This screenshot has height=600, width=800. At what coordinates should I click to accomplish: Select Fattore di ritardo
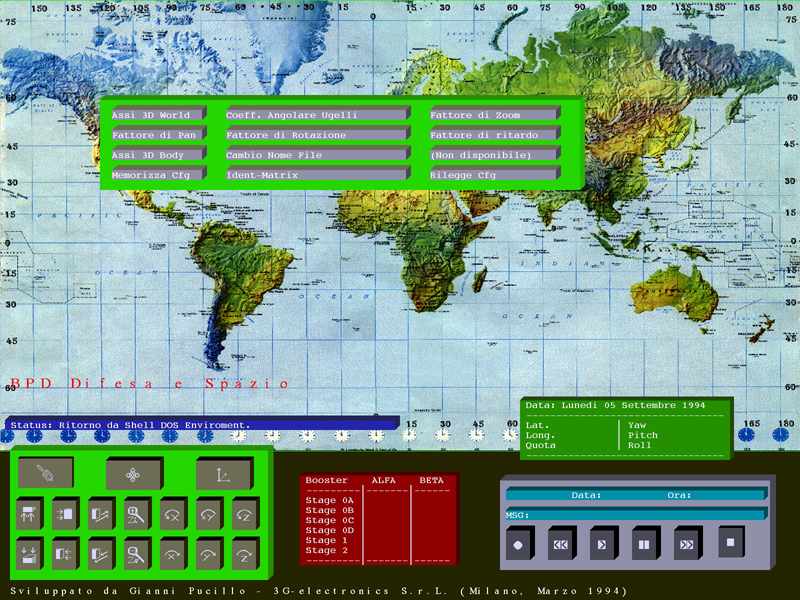point(495,134)
